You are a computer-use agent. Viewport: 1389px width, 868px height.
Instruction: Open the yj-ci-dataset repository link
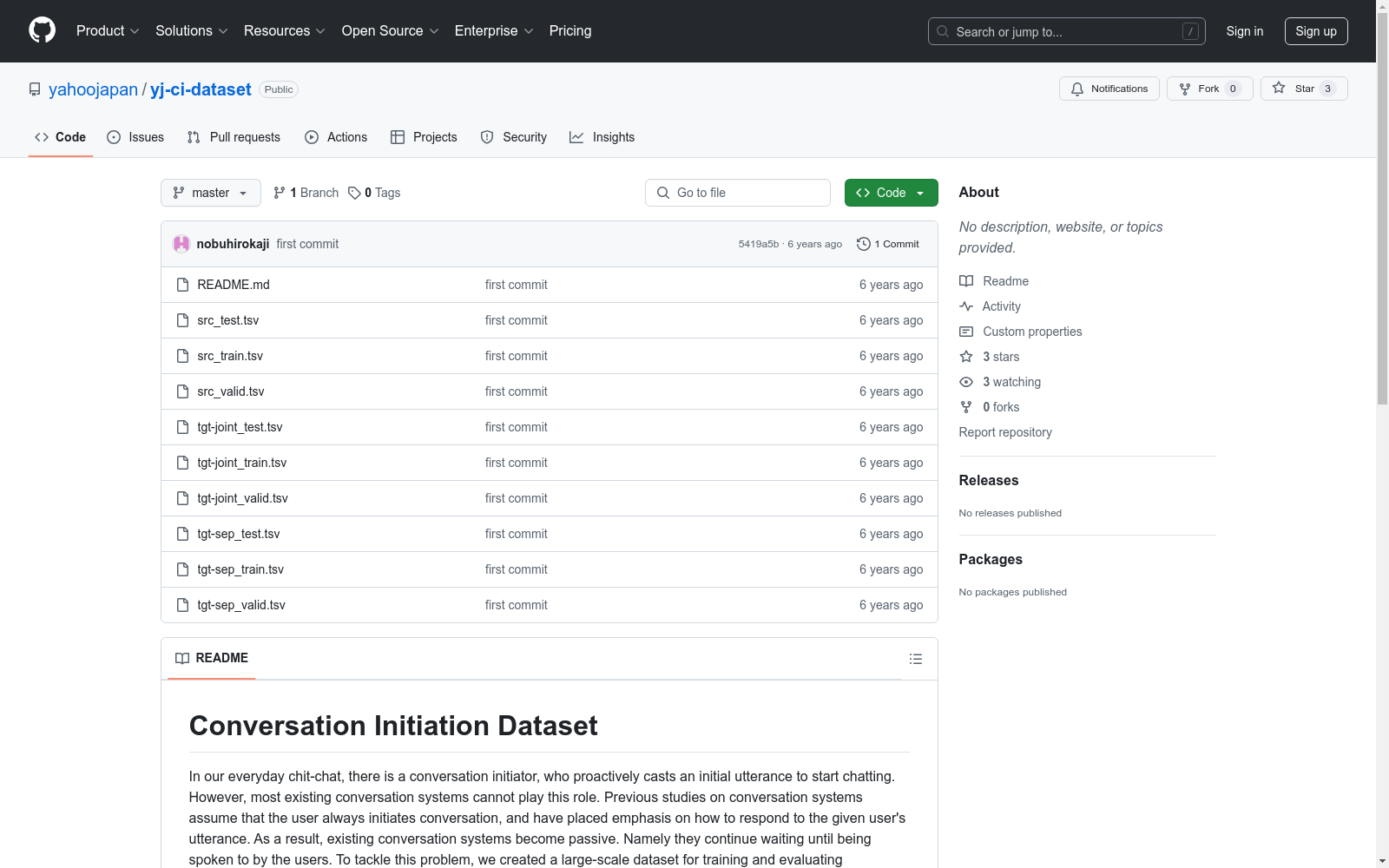[201, 89]
